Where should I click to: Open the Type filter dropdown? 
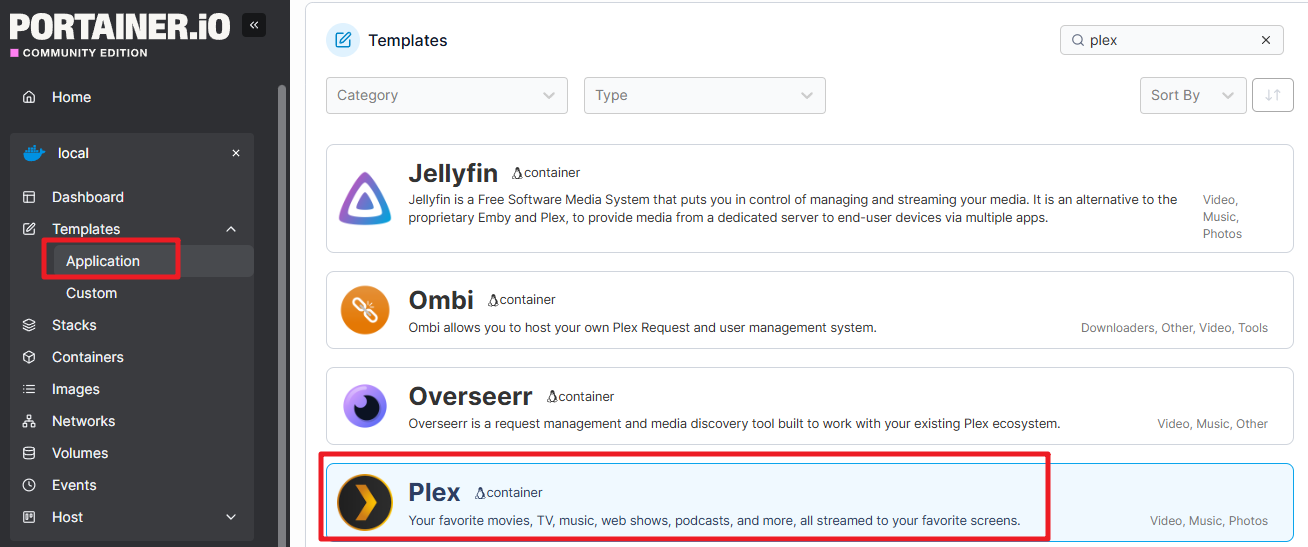(x=705, y=95)
